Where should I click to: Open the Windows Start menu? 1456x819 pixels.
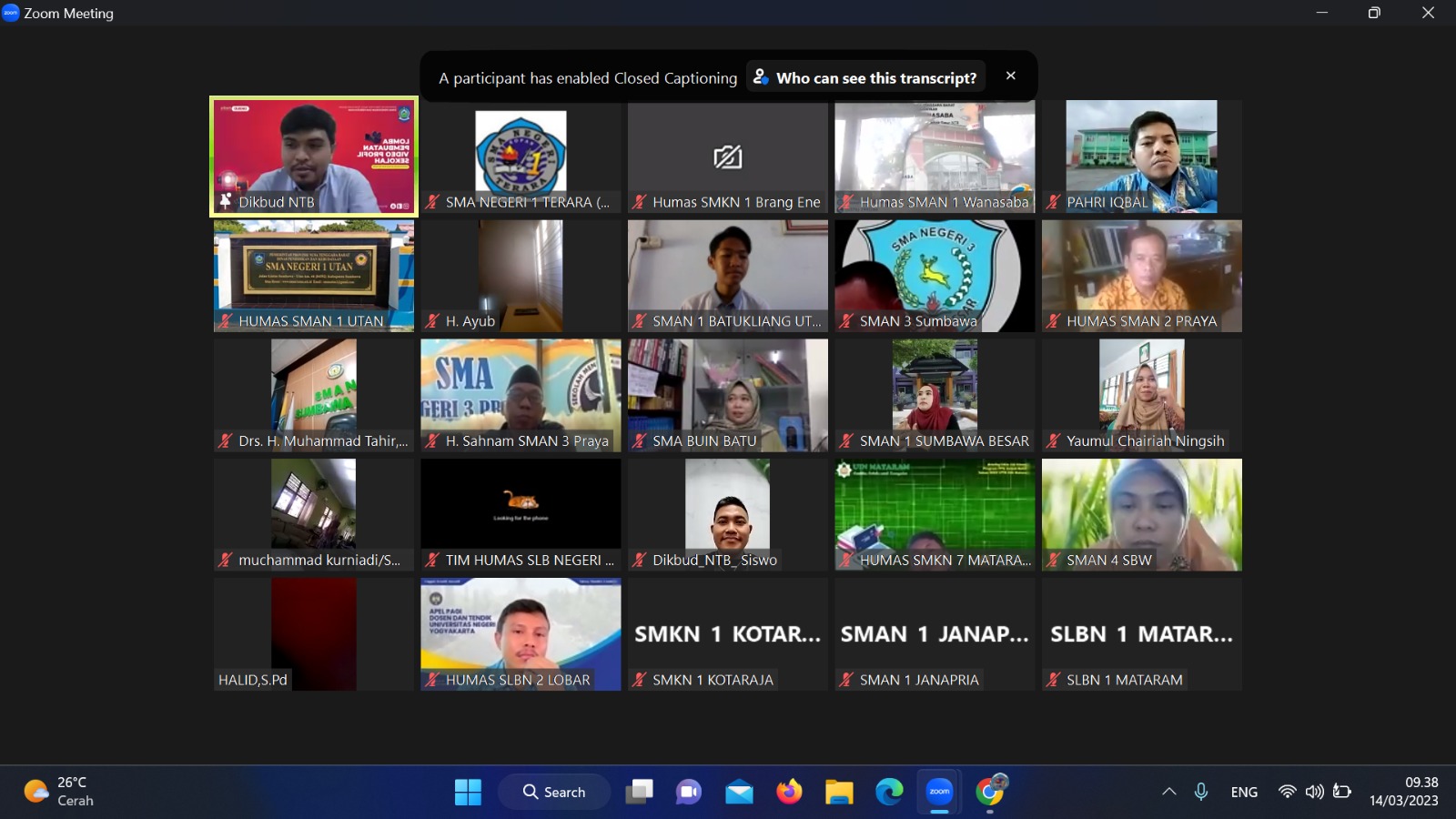[468, 792]
